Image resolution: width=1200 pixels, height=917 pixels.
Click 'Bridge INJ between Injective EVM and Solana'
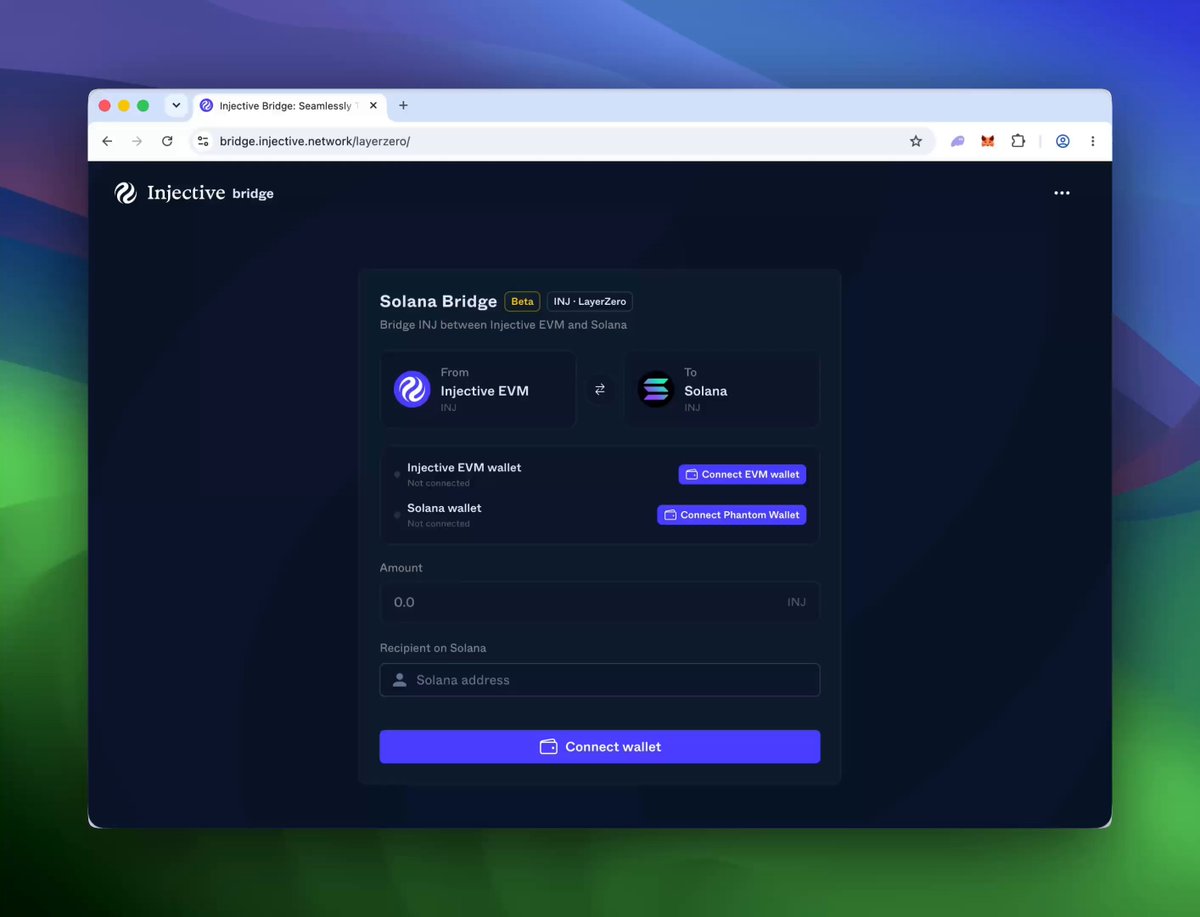[503, 325]
